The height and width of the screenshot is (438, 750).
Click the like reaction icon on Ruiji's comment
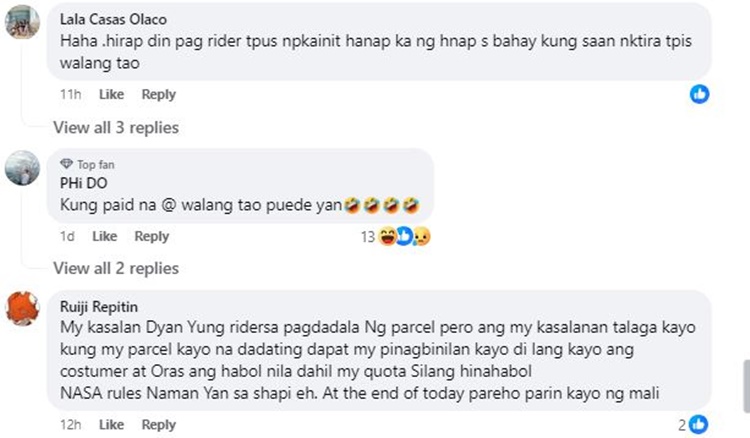coord(699,425)
